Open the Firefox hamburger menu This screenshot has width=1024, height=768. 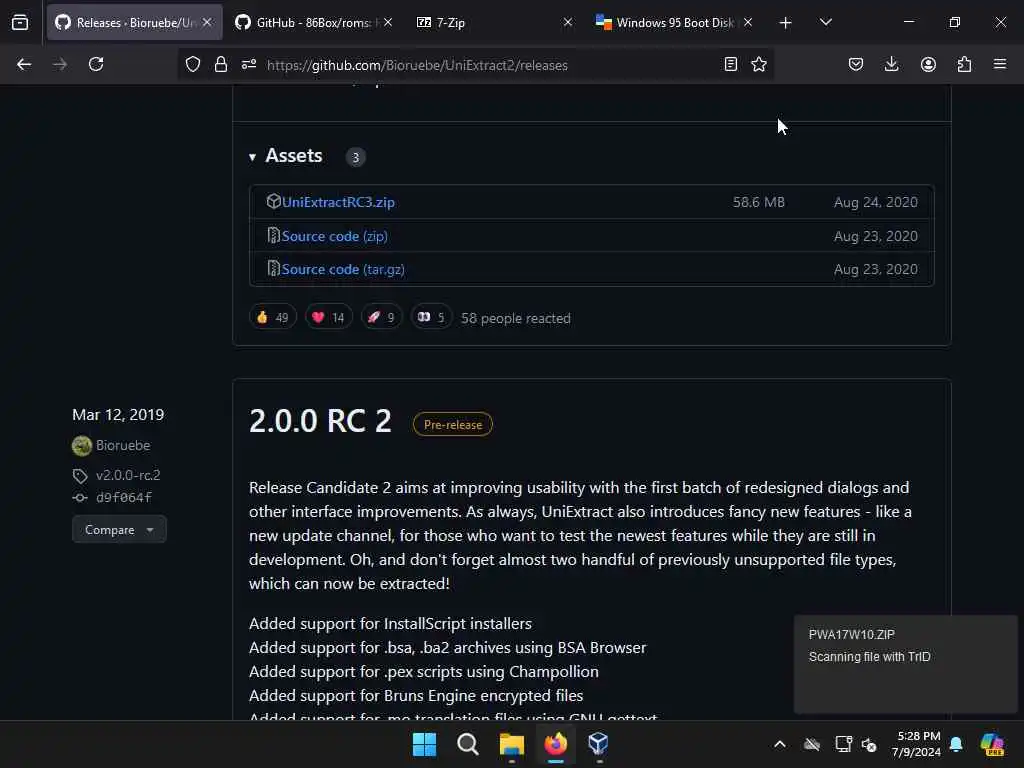[1000, 64]
